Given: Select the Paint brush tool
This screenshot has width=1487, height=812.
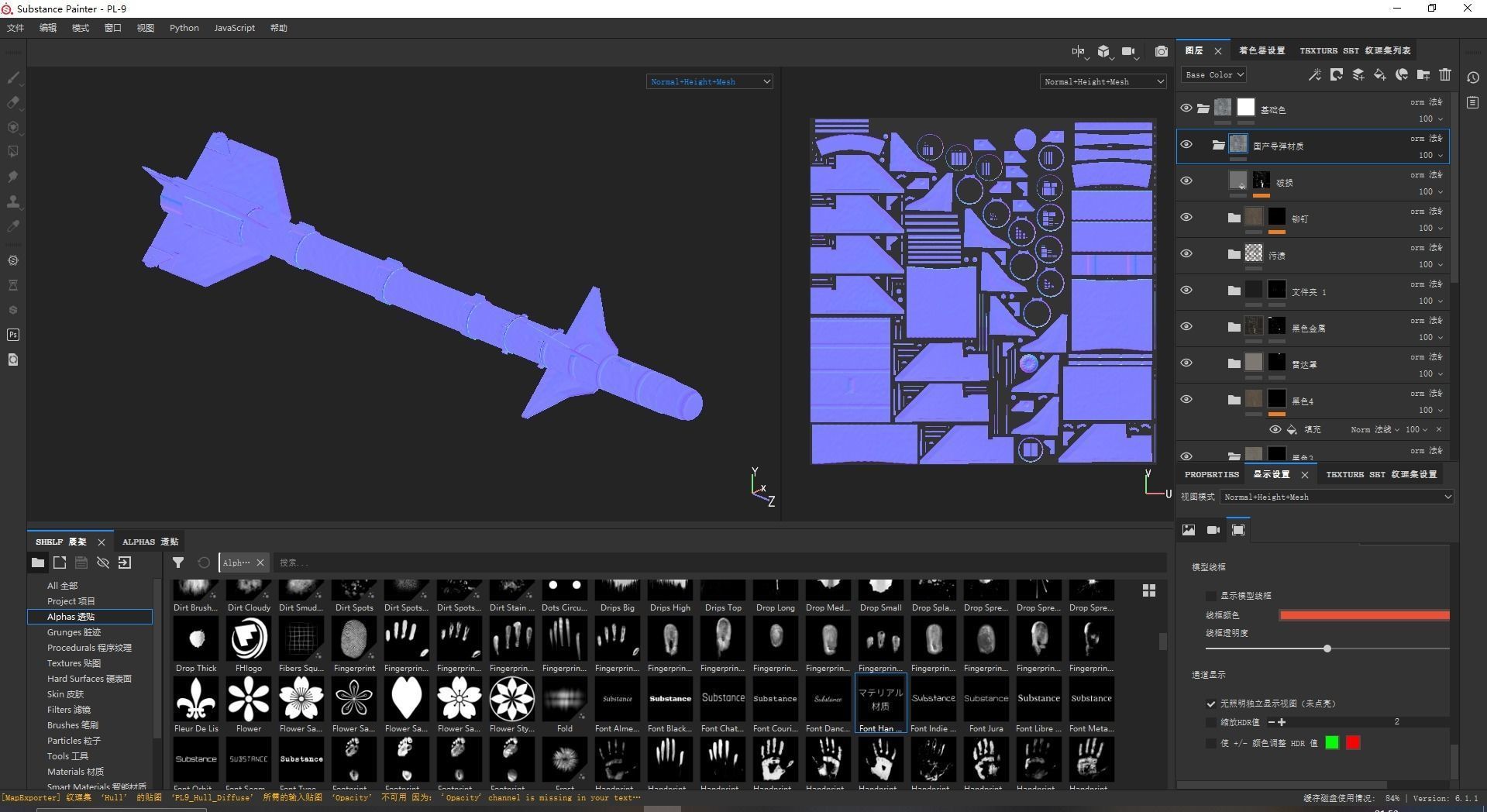Looking at the screenshot, I should click(13, 77).
